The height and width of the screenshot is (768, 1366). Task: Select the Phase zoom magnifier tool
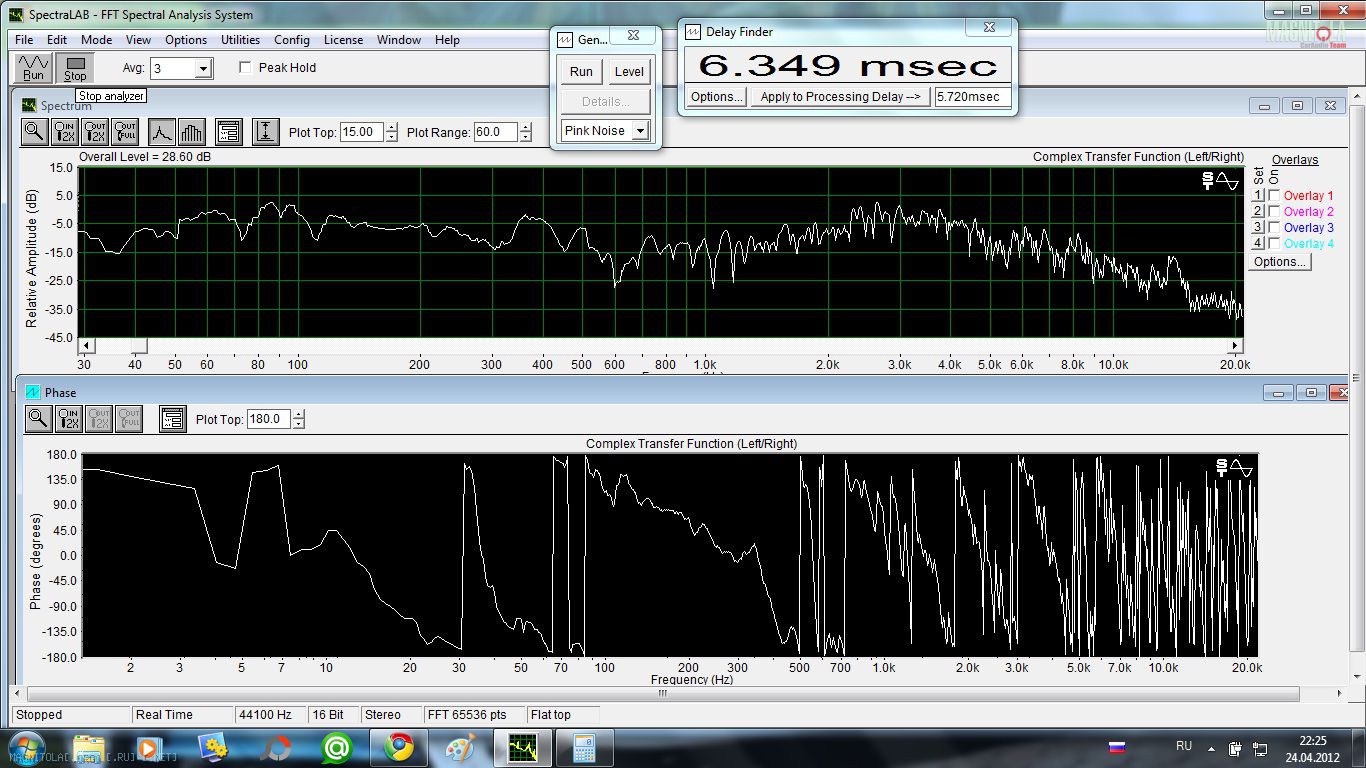click(38, 419)
